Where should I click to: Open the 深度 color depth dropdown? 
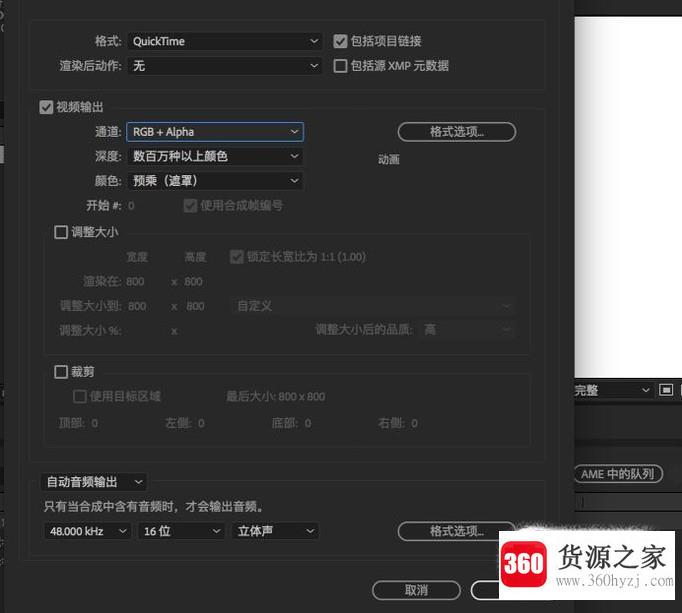[x=215, y=156]
